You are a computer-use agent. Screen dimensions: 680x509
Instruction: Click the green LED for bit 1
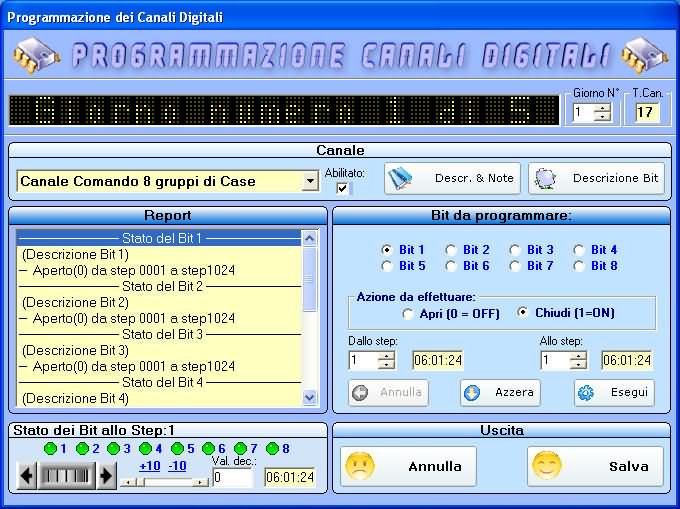point(51,448)
